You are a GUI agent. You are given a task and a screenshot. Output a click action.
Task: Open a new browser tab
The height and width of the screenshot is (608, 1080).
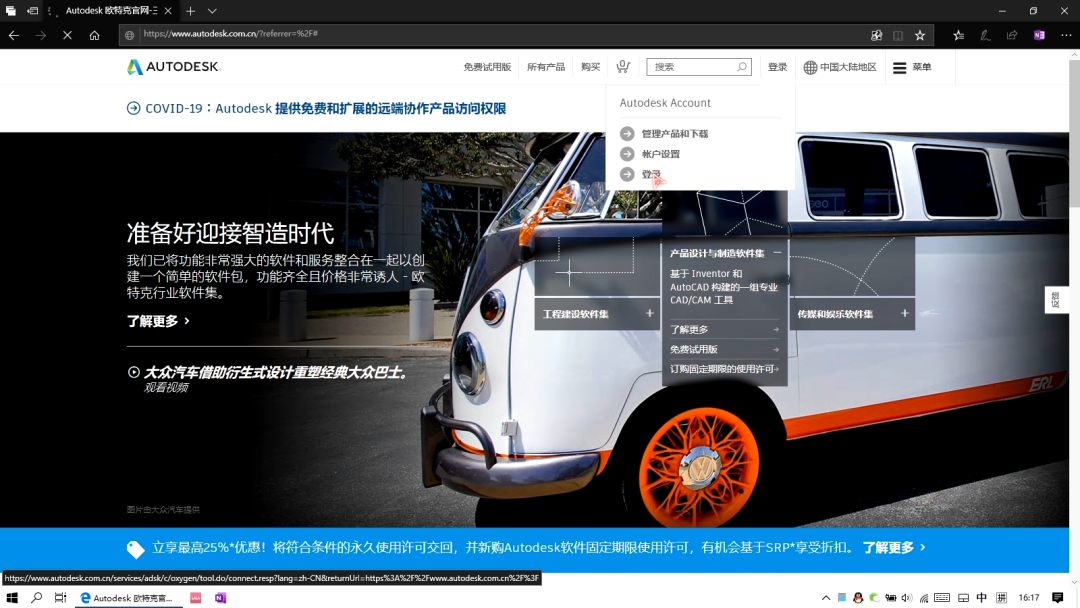pos(191,11)
